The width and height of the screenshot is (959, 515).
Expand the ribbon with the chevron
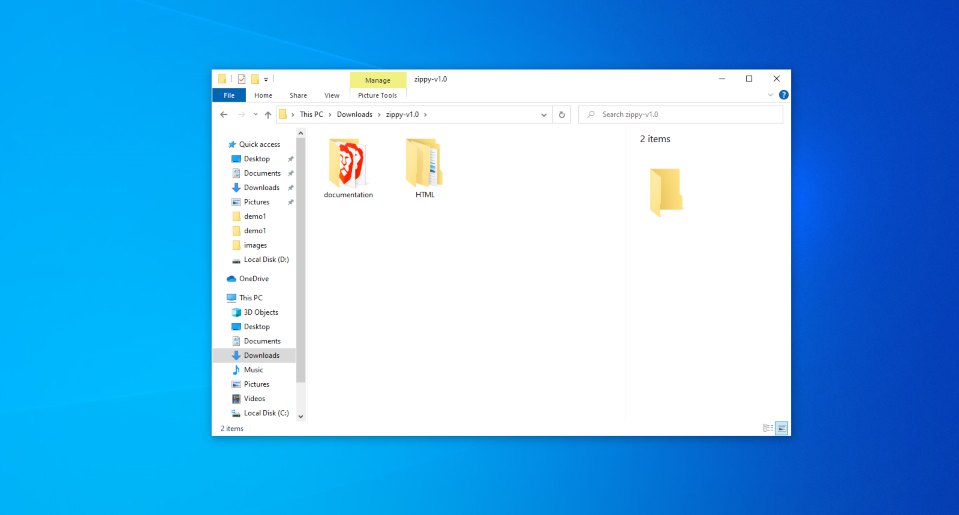click(x=770, y=95)
